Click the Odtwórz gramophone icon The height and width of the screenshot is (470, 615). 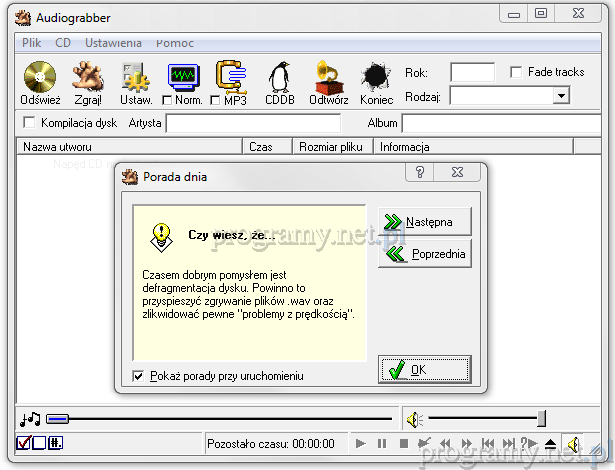[328, 77]
